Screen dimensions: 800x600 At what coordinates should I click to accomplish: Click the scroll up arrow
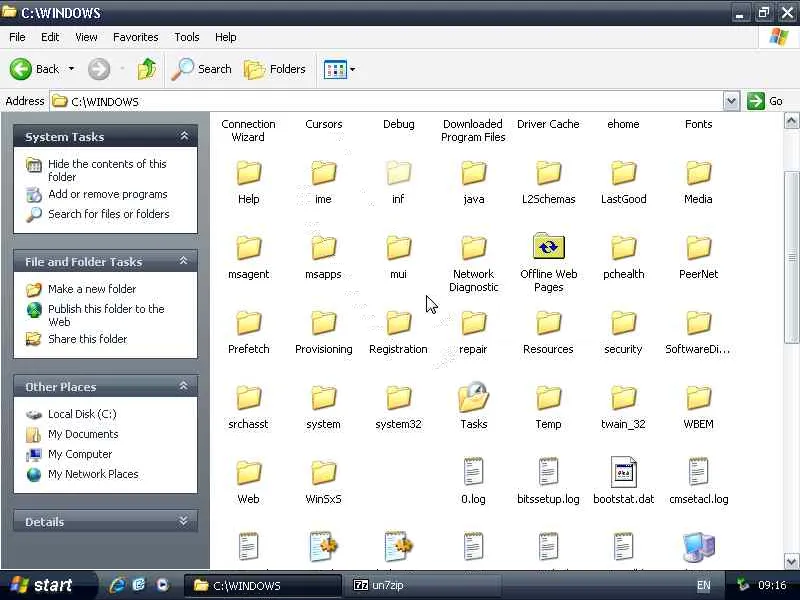pyautogui.click(x=791, y=121)
